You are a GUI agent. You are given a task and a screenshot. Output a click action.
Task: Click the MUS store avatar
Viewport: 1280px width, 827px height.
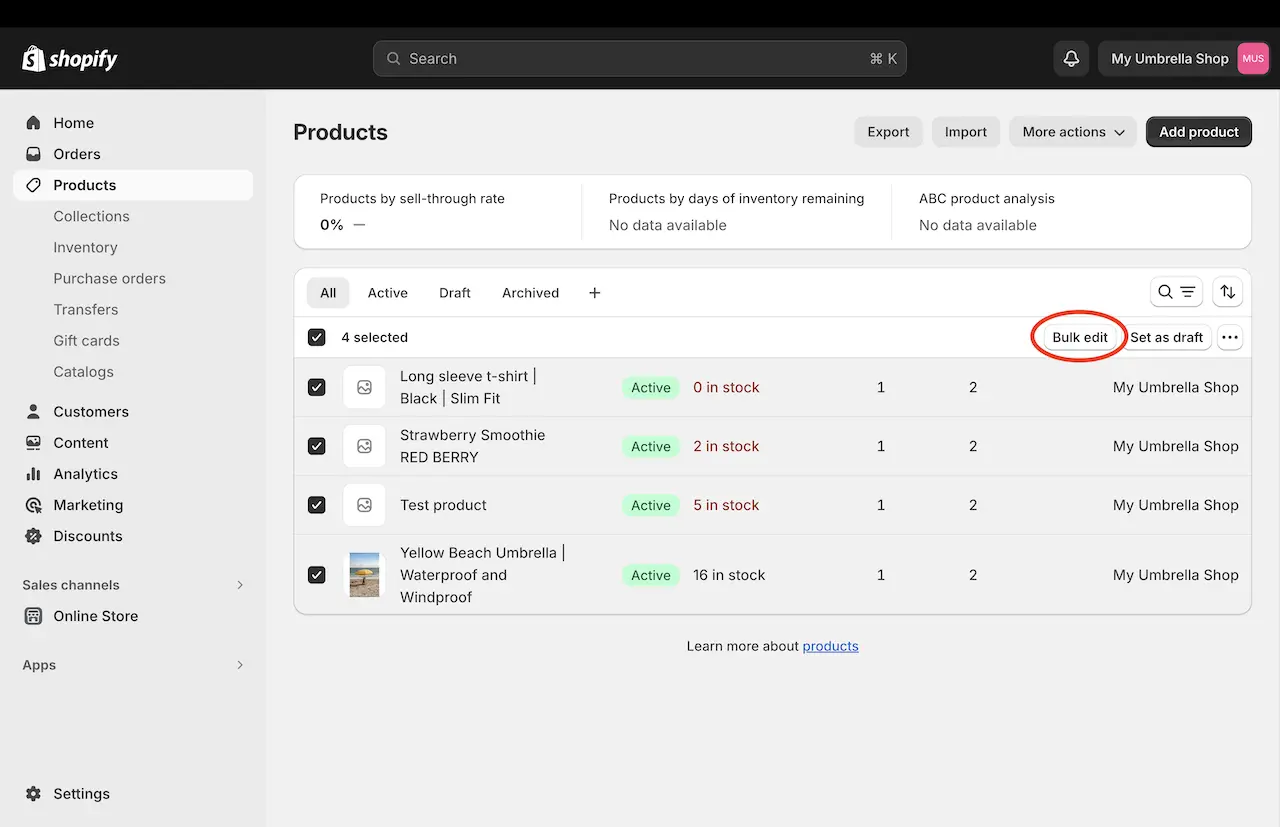click(x=1253, y=59)
